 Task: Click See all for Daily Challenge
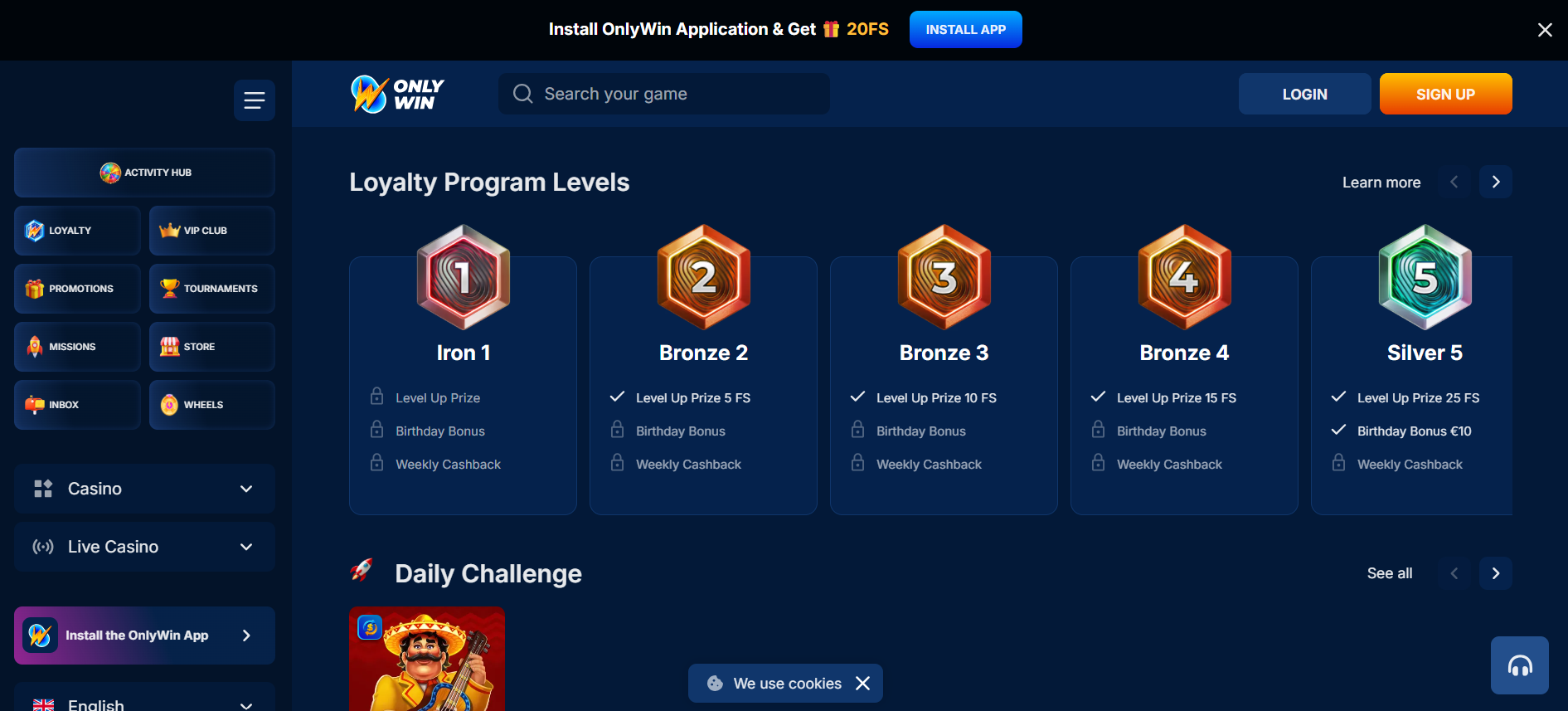1390,573
